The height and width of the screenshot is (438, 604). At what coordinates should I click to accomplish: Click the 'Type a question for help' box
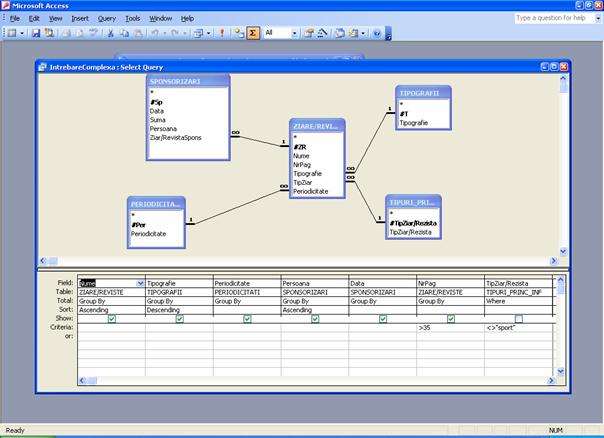point(554,18)
